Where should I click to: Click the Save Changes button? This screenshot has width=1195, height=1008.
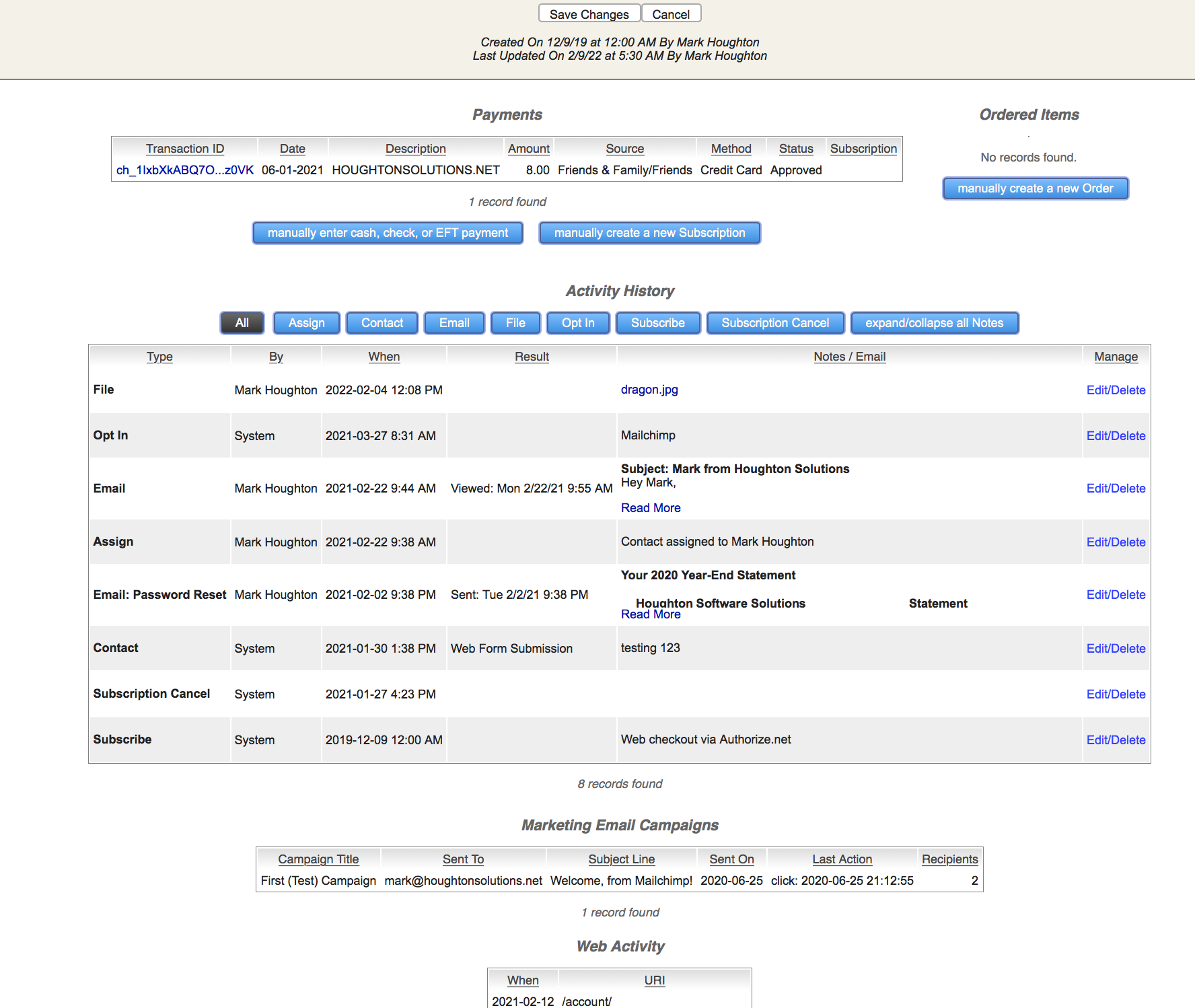589,14
